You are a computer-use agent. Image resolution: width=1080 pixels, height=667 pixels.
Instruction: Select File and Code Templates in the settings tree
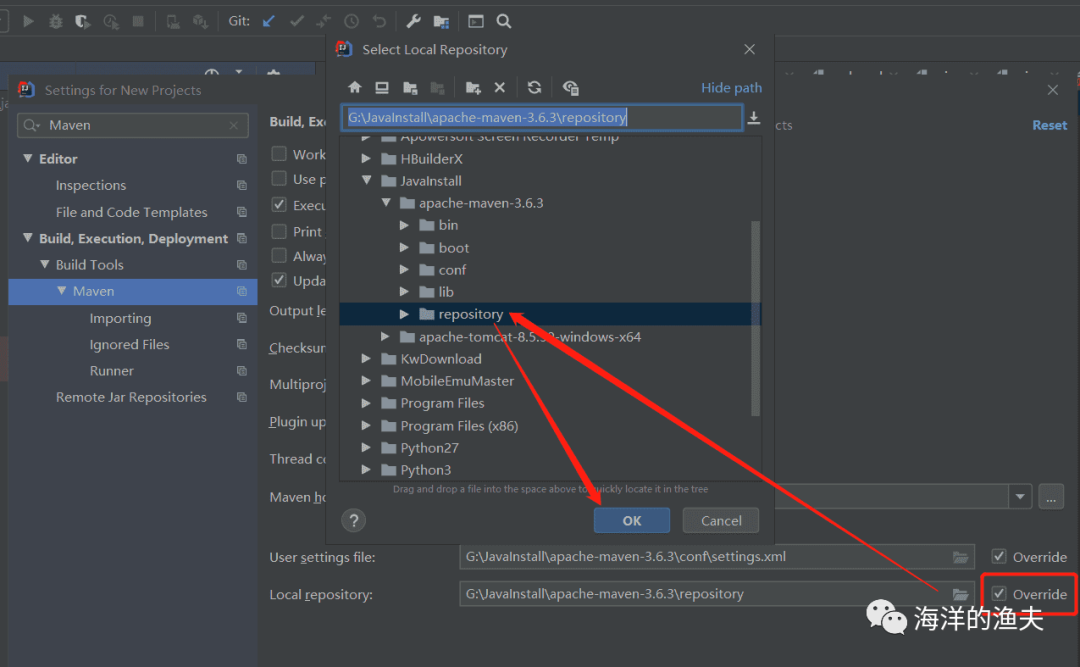click(x=132, y=212)
